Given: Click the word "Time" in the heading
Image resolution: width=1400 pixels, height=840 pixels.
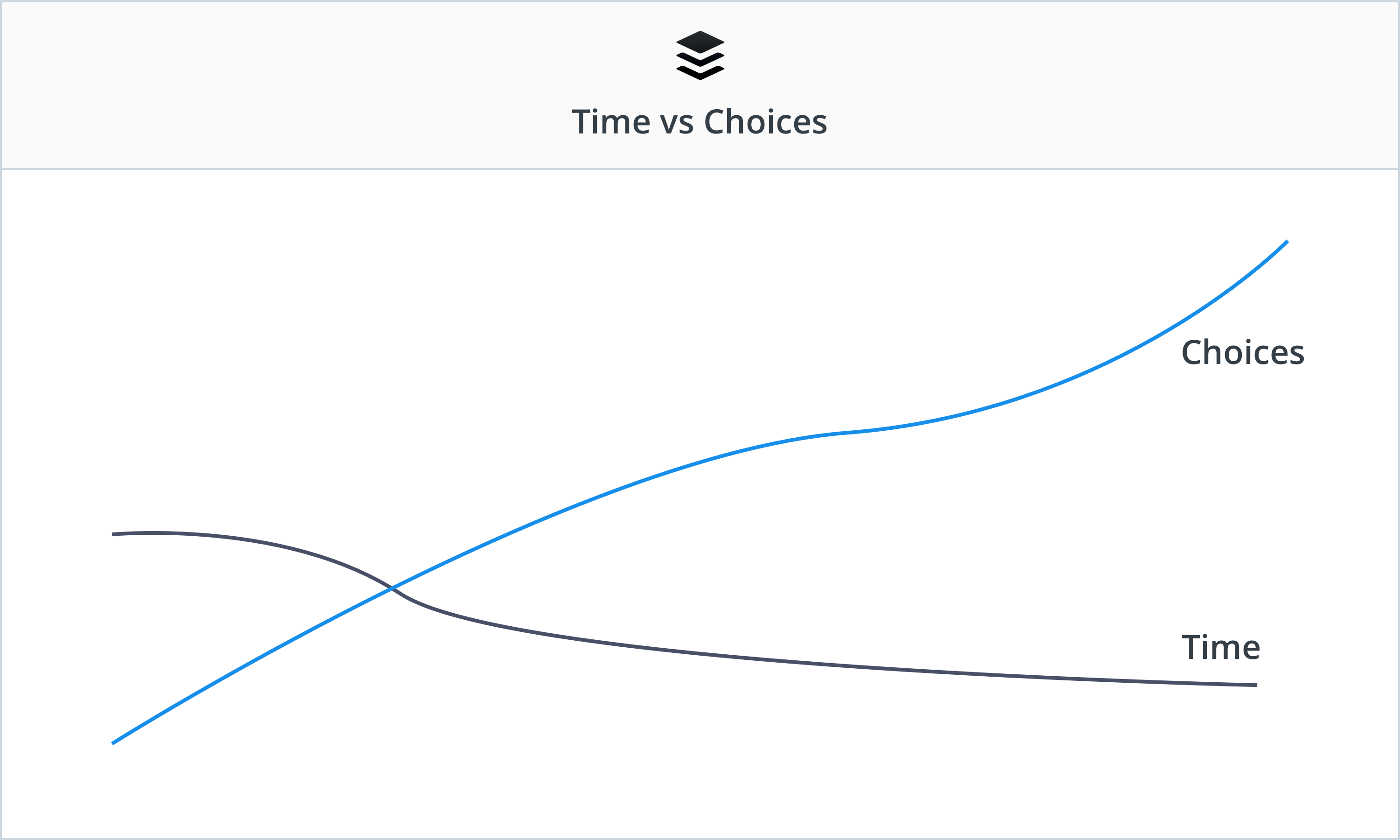Looking at the screenshot, I should pyautogui.click(x=610, y=121).
